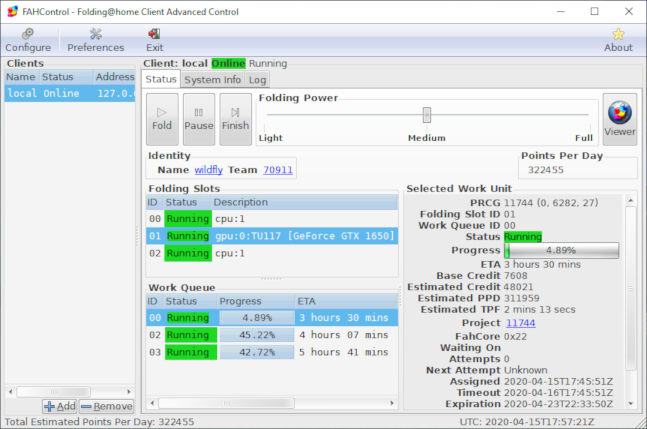Click the Clients list scroll-left arrow
Viewport: 647px width, 429px height.
(11, 391)
